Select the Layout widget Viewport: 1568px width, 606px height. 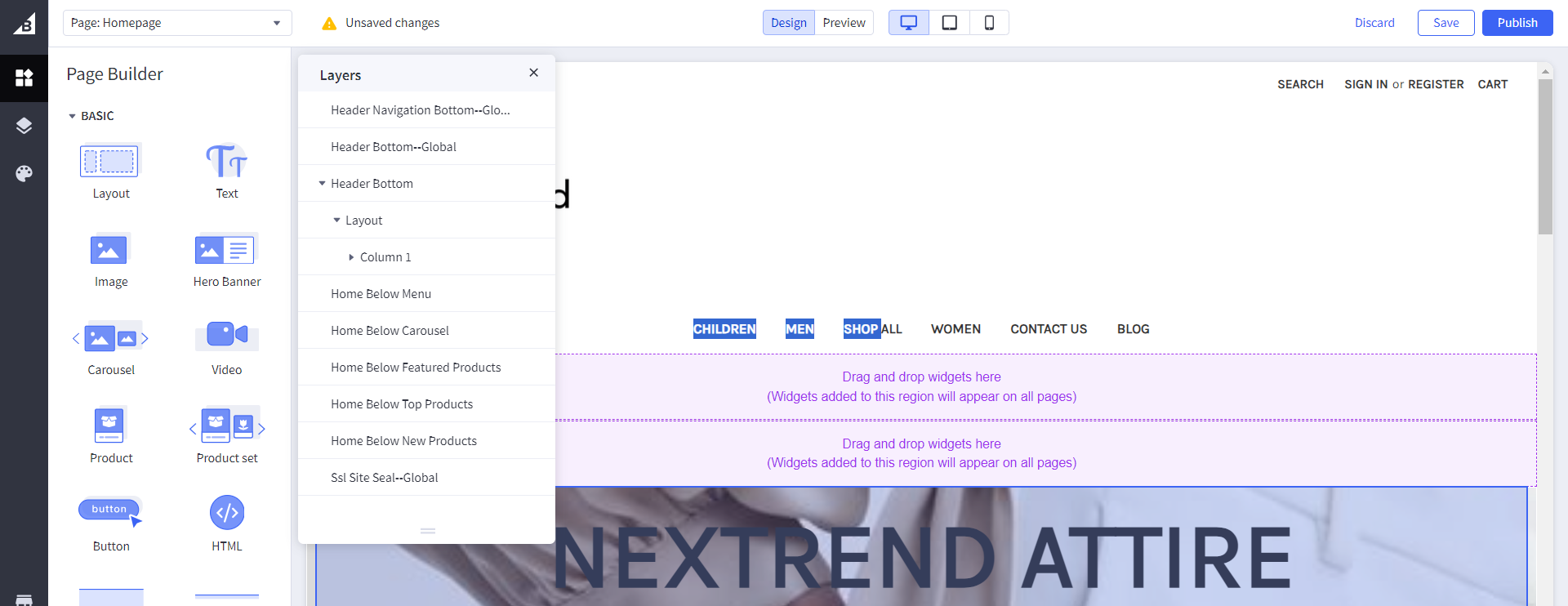coord(111,172)
